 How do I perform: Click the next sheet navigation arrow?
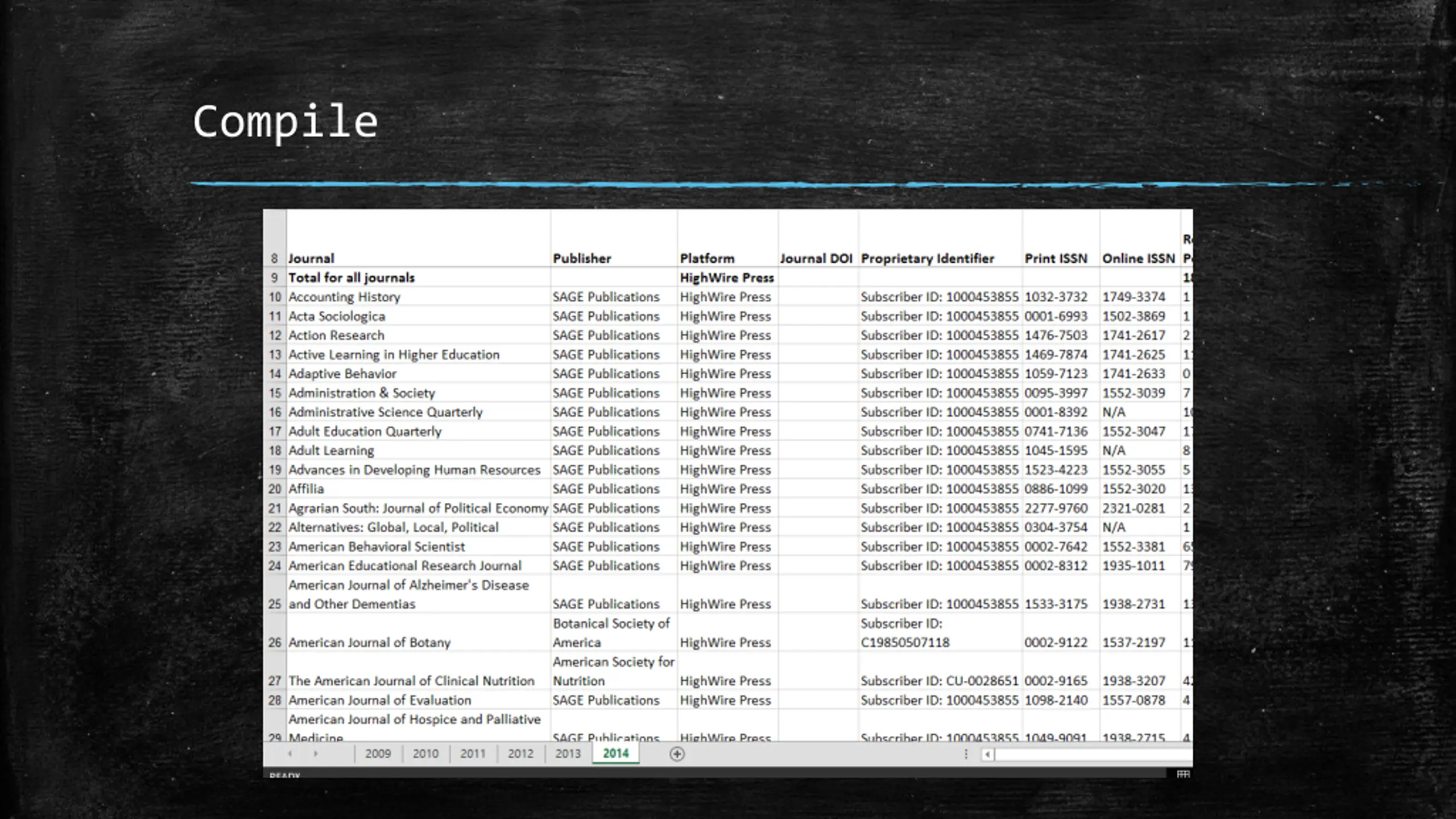[x=316, y=754]
